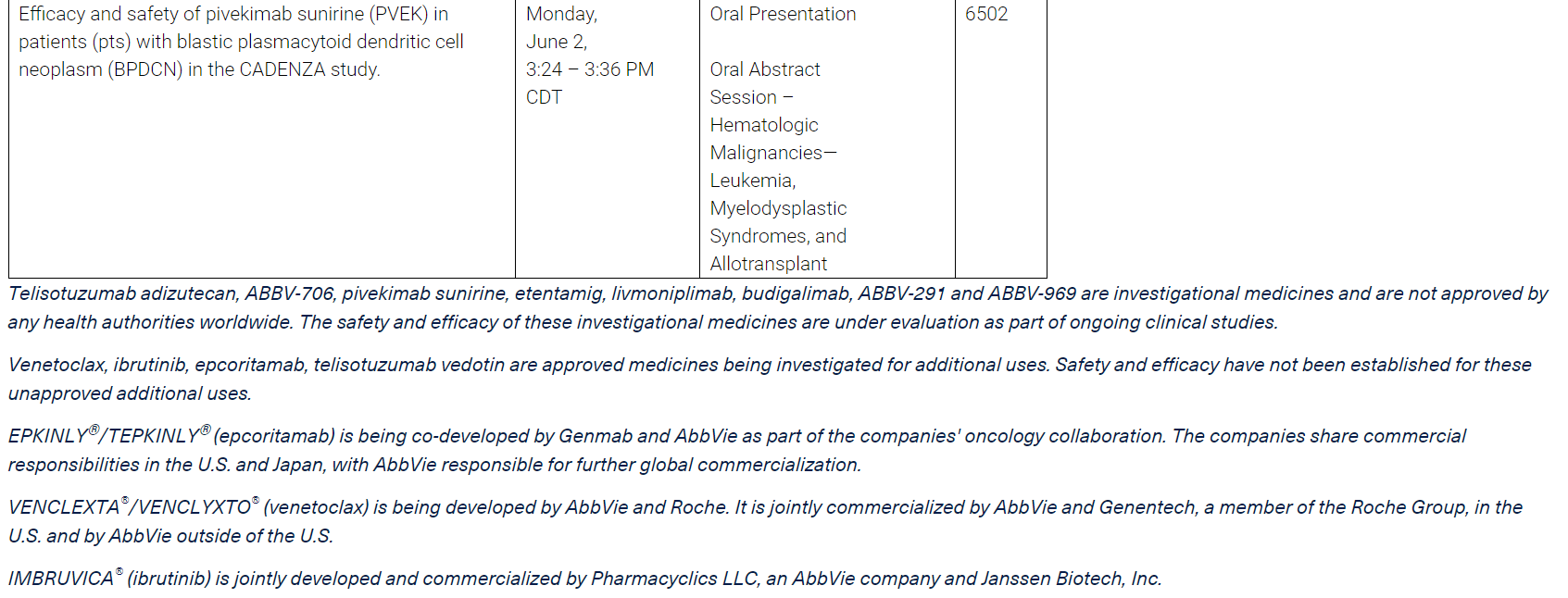Click the "Oral Presentation" cell text
This screenshot has height=598, width=1568.
[783, 14]
